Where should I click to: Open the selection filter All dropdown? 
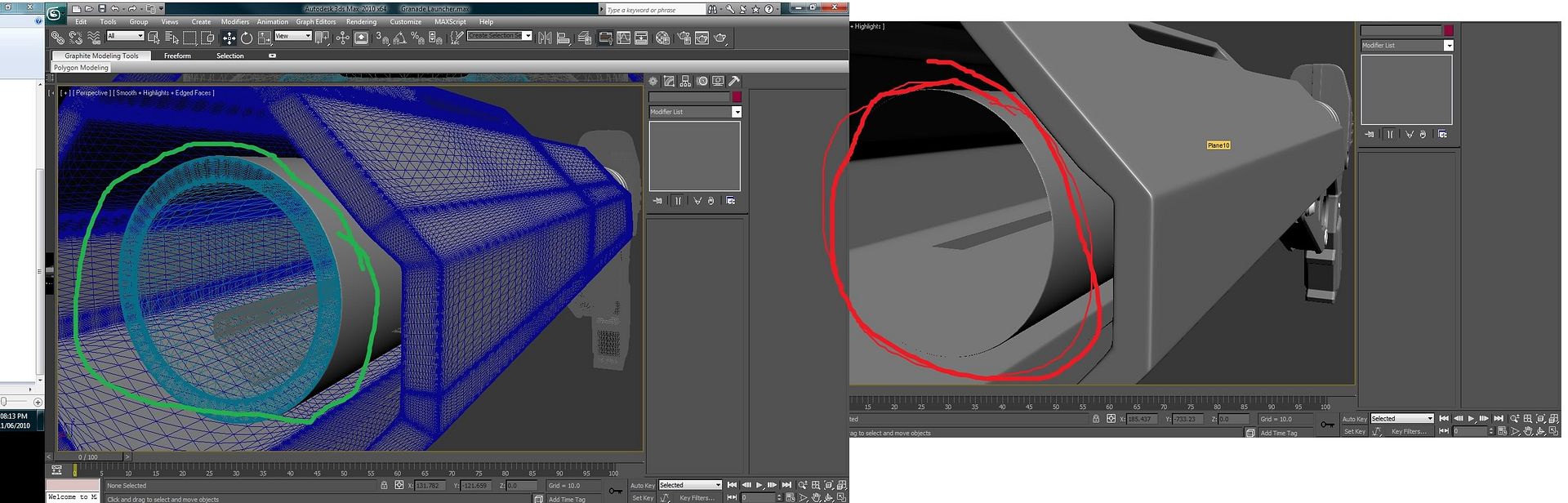pos(125,36)
